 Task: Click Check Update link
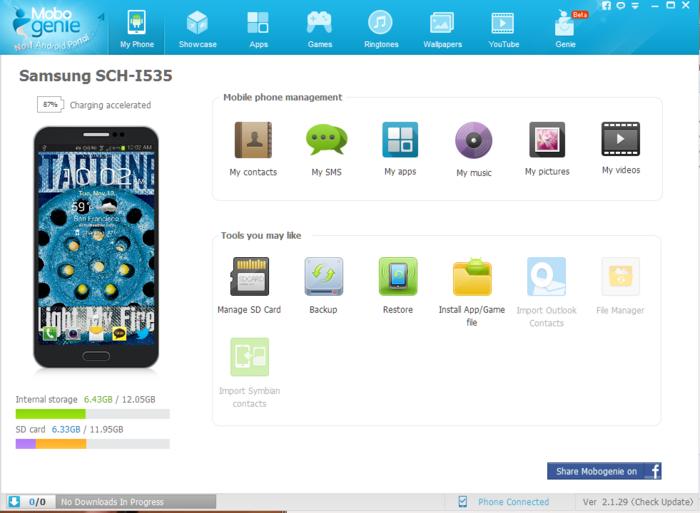[662, 502]
